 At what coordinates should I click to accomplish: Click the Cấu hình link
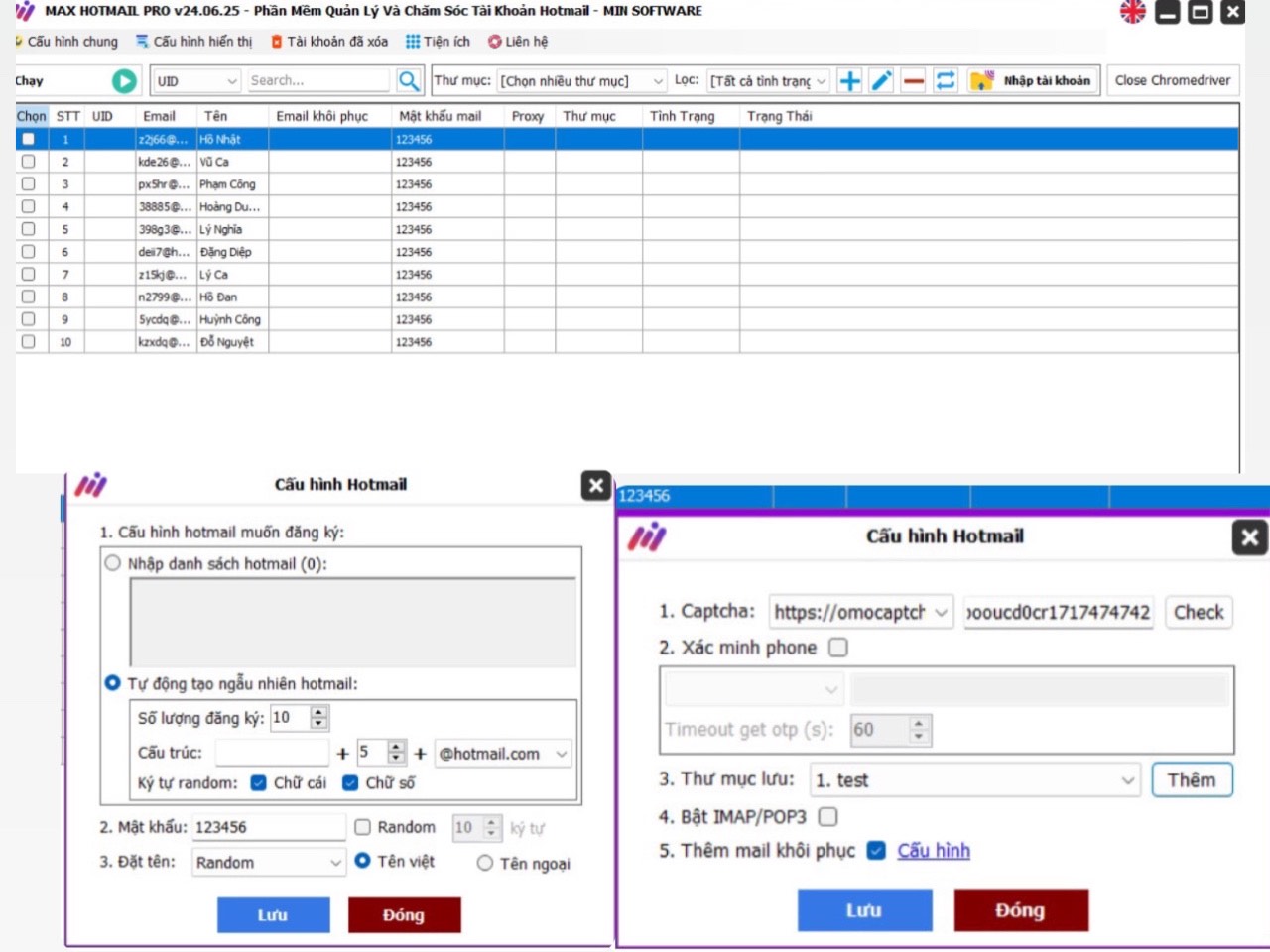coord(934,851)
